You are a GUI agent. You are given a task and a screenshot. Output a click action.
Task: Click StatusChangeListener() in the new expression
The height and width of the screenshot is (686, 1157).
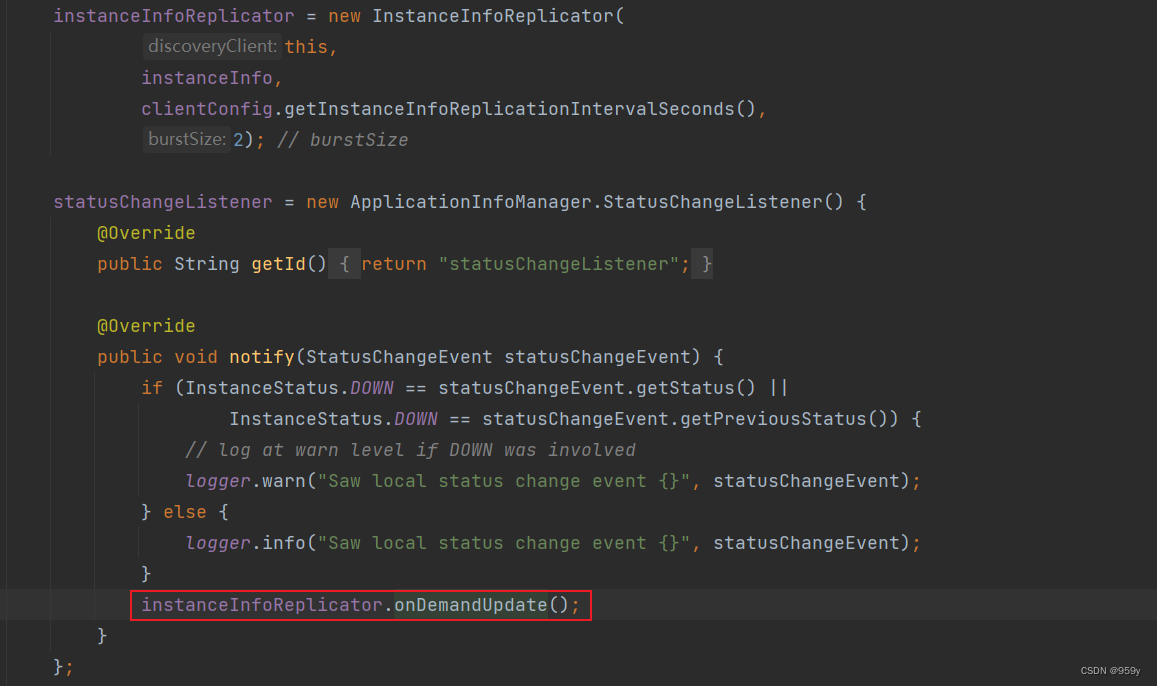[x=723, y=201]
